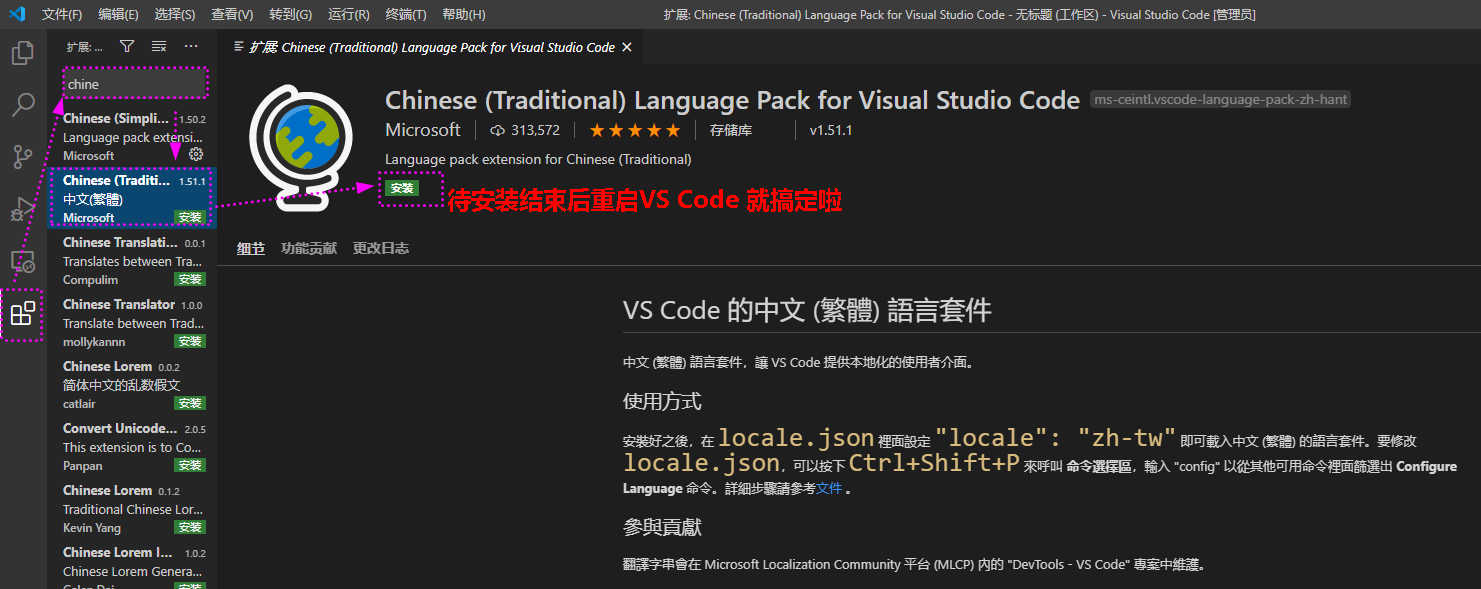The height and width of the screenshot is (589, 1481).
Task: Click the version number v1.51.1
Action: click(x=831, y=130)
